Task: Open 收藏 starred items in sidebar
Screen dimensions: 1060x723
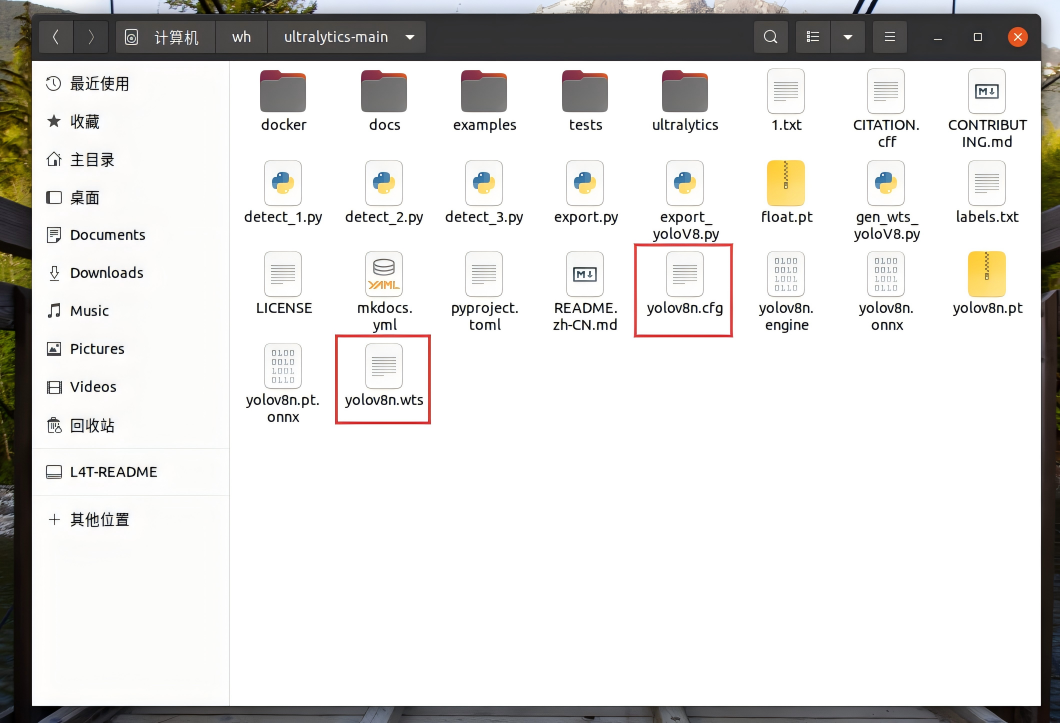Action: point(130,122)
